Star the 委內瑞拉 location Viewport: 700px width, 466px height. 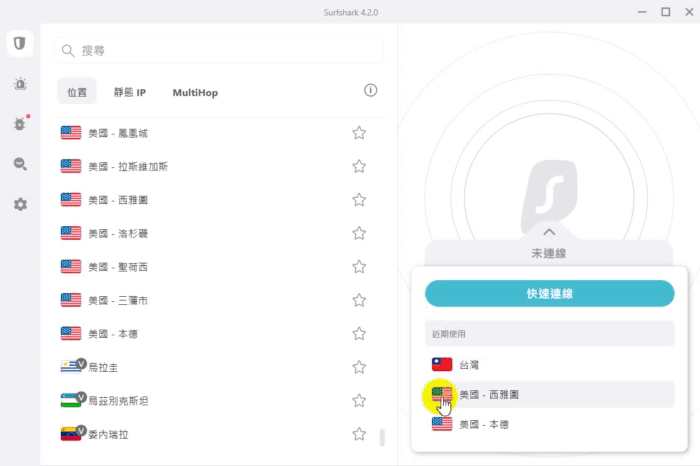(x=359, y=434)
